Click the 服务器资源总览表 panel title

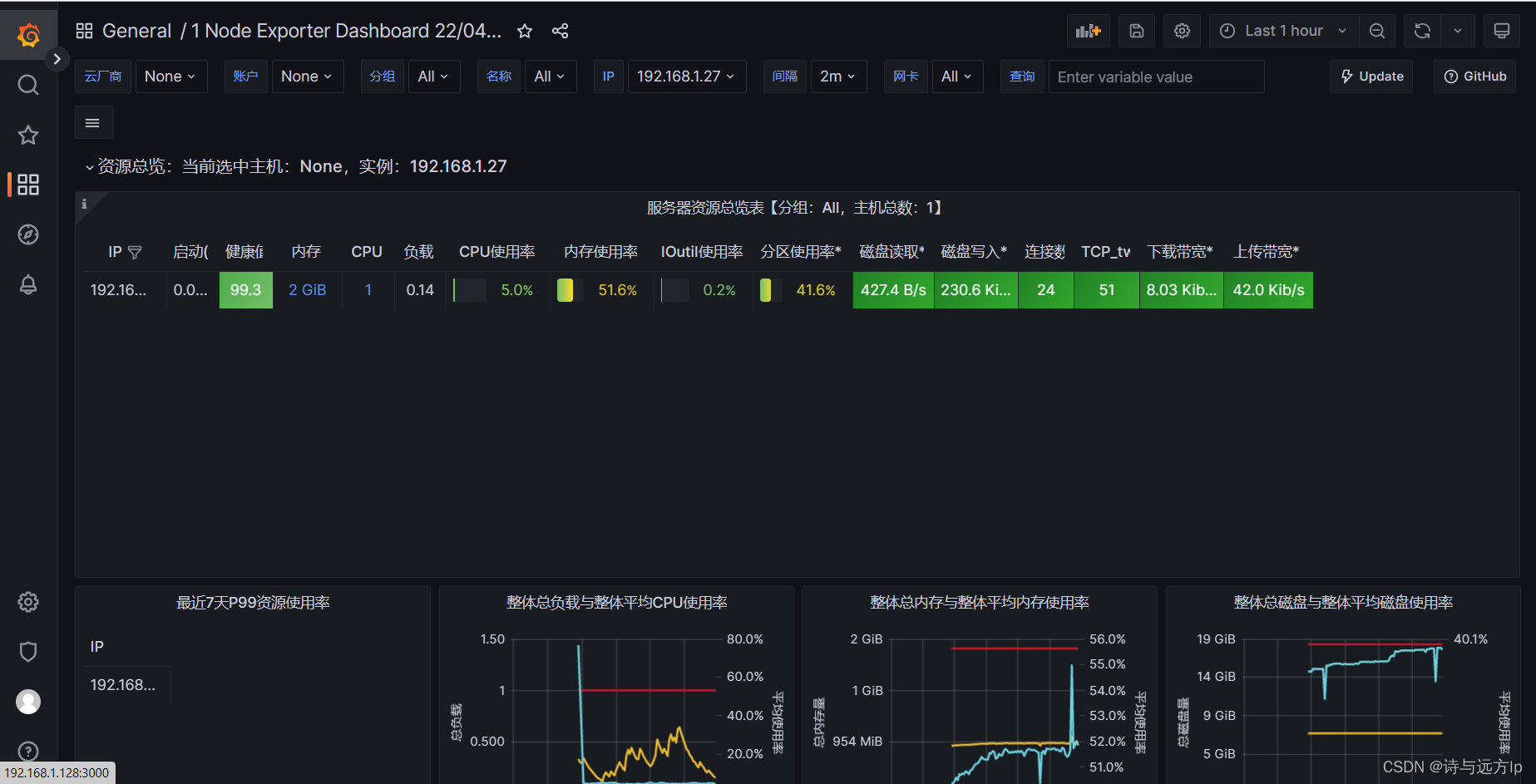pyautogui.click(x=791, y=207)
